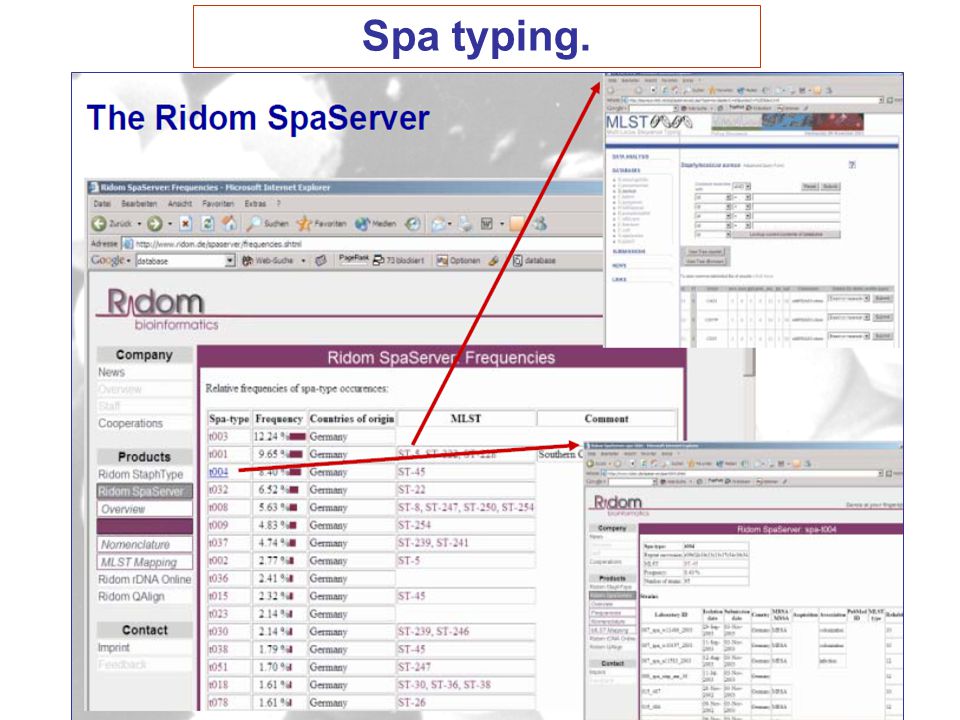Open the Favoriten star panel

click(x=322, y=224)
